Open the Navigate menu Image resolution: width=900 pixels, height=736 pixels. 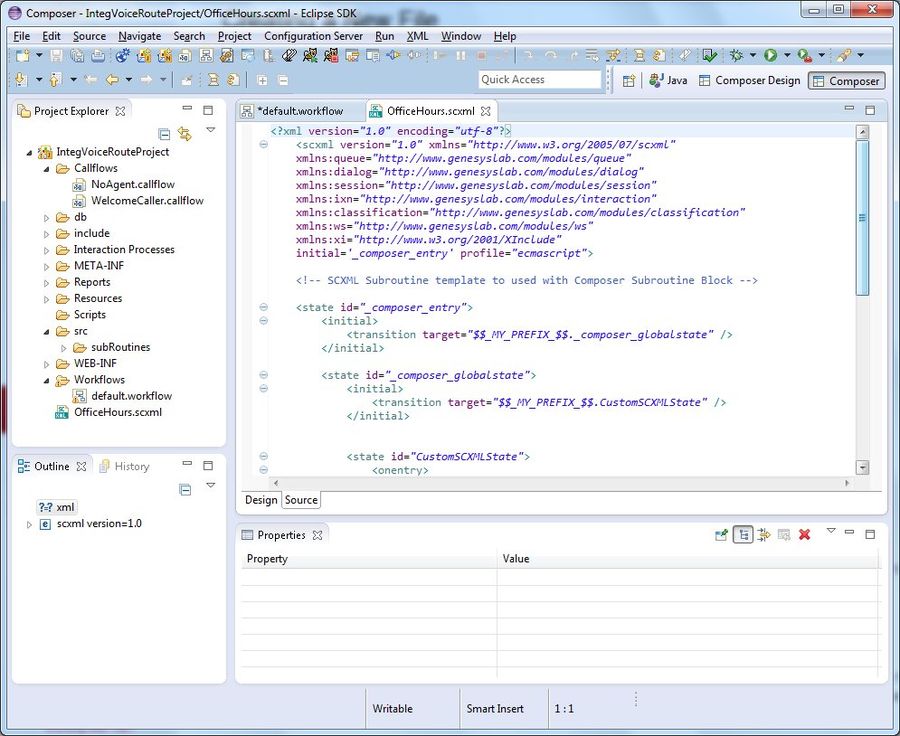coord(139,36)
